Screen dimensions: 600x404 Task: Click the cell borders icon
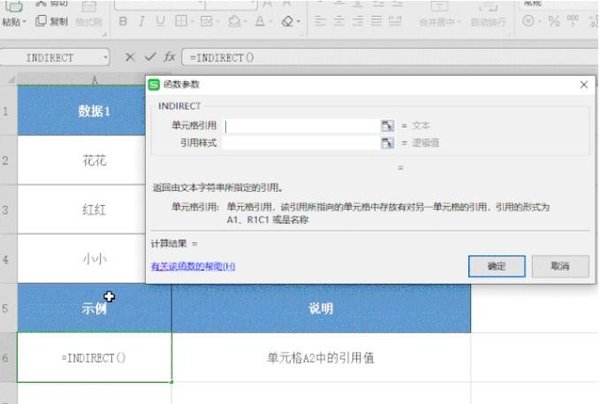click(x=181, y=21)
